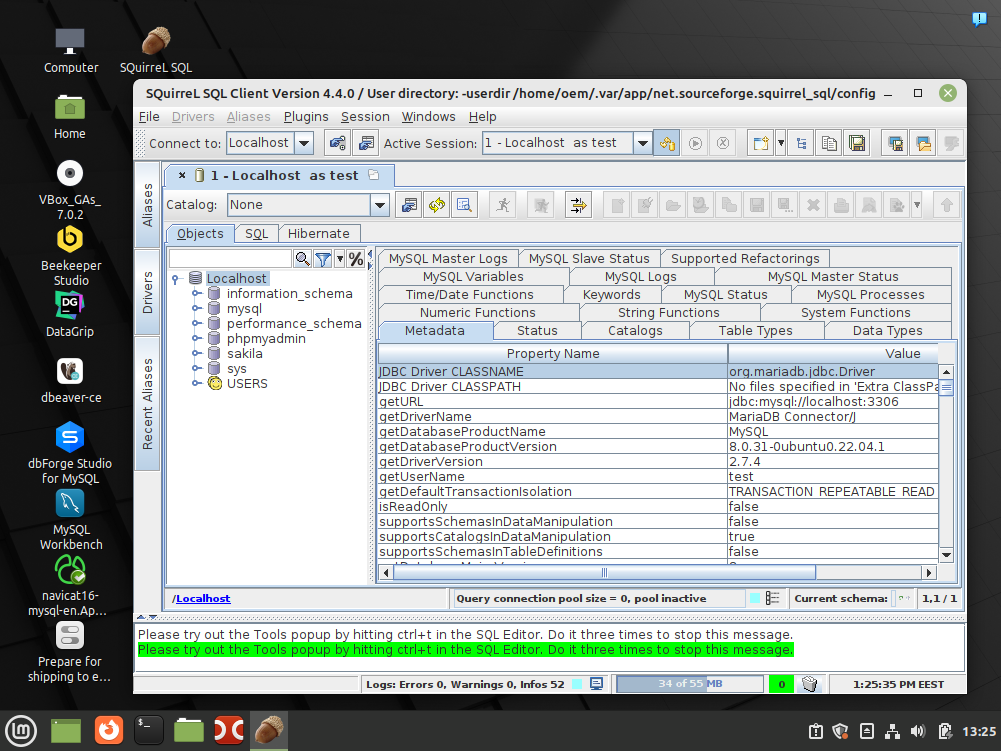Click the /Localhost path link
Image resolution: width=1001 pixels, height=751 pixels.
[x=203, y=598]
